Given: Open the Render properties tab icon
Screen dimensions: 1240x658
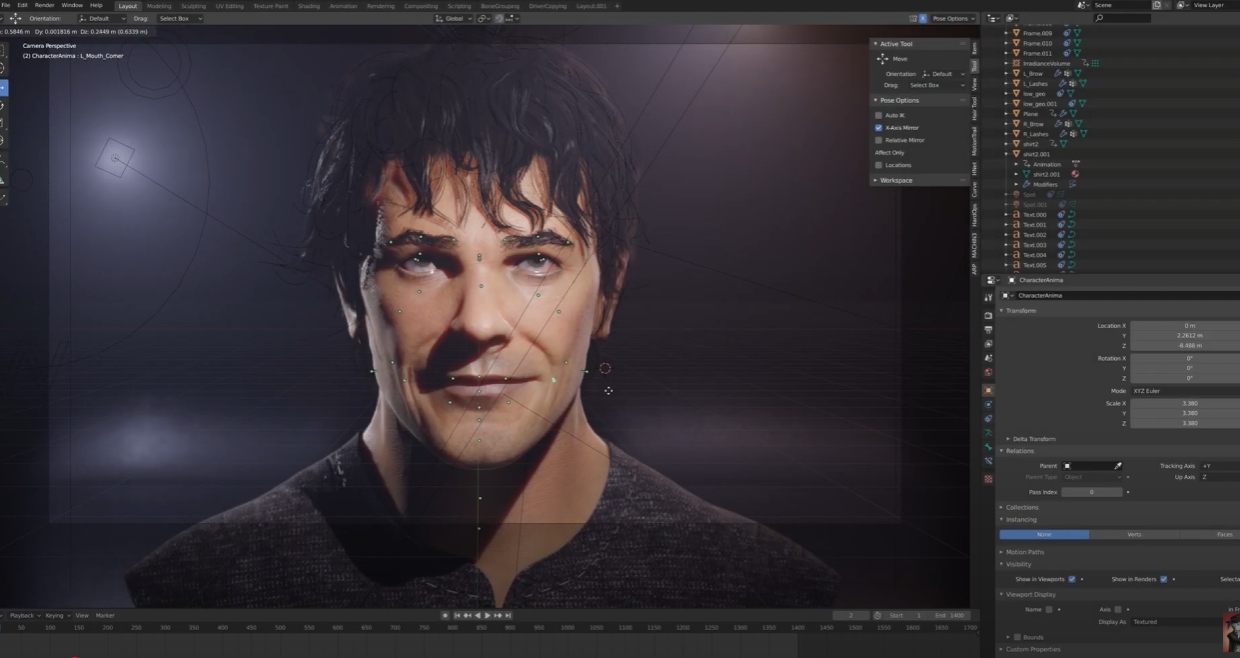Looking at the screenshot, I should (988, 315).
